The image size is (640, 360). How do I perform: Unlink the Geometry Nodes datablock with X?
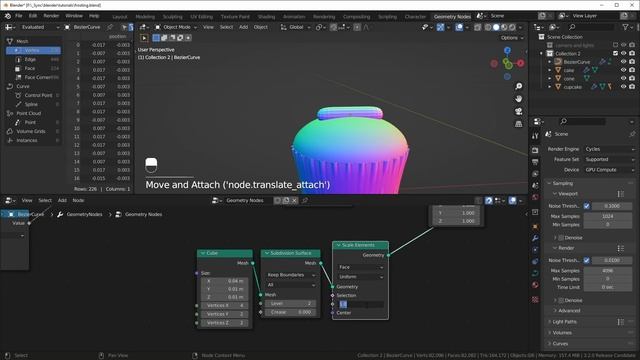(294, 200)
